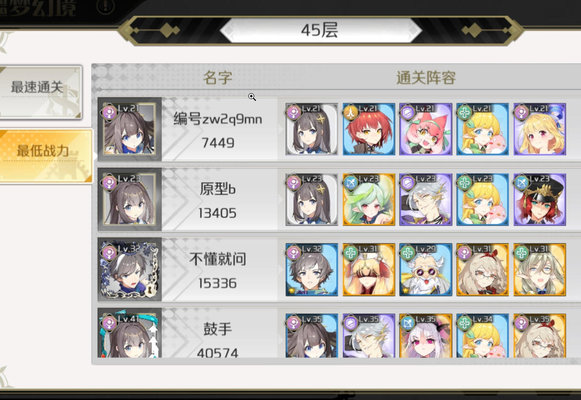Screen dimensions: 581x400
Task: Select the 名字 column header
Action: (x=218, y=78)
